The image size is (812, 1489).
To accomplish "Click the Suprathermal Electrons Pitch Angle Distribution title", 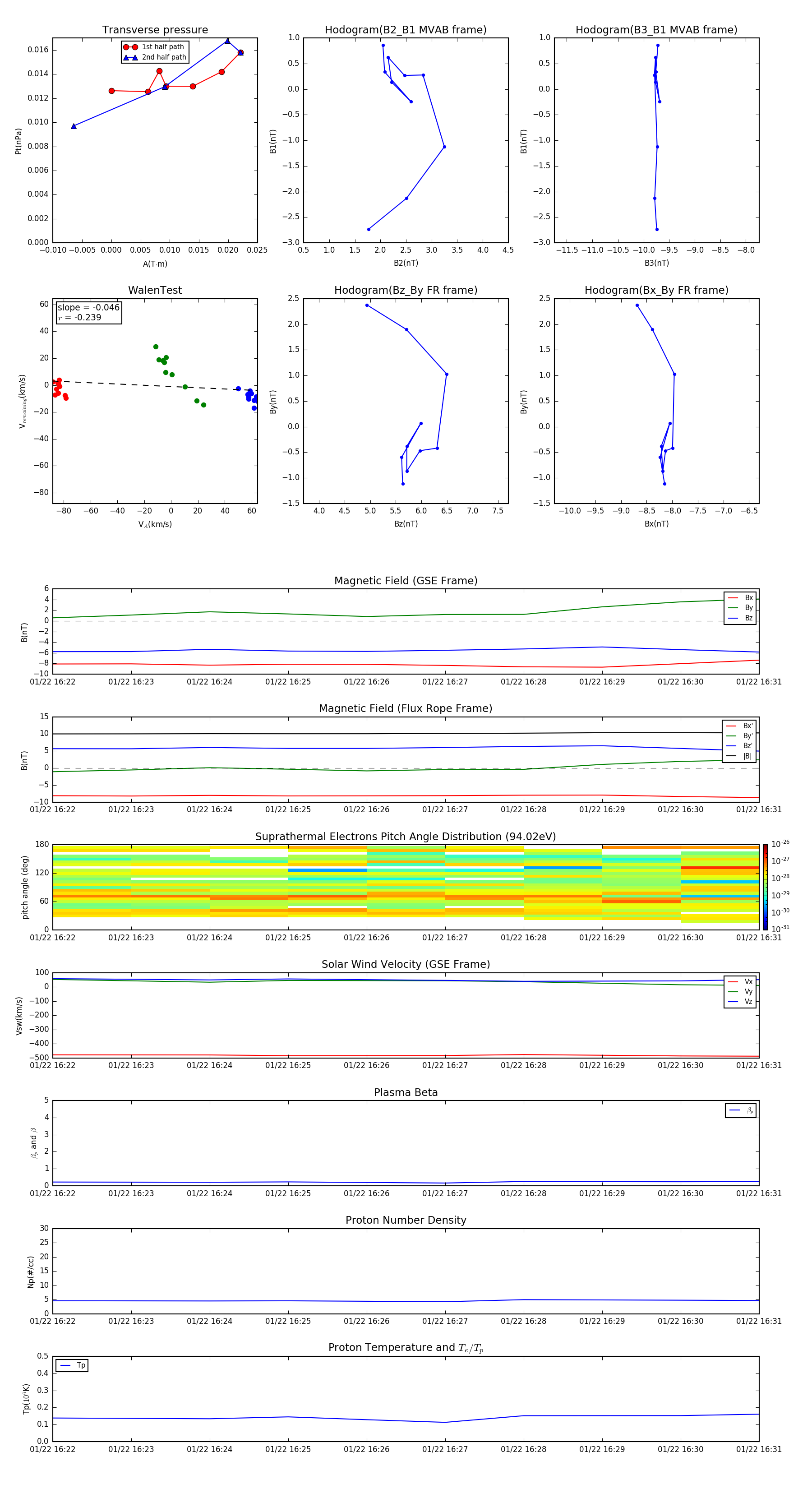I will [406, 837].
